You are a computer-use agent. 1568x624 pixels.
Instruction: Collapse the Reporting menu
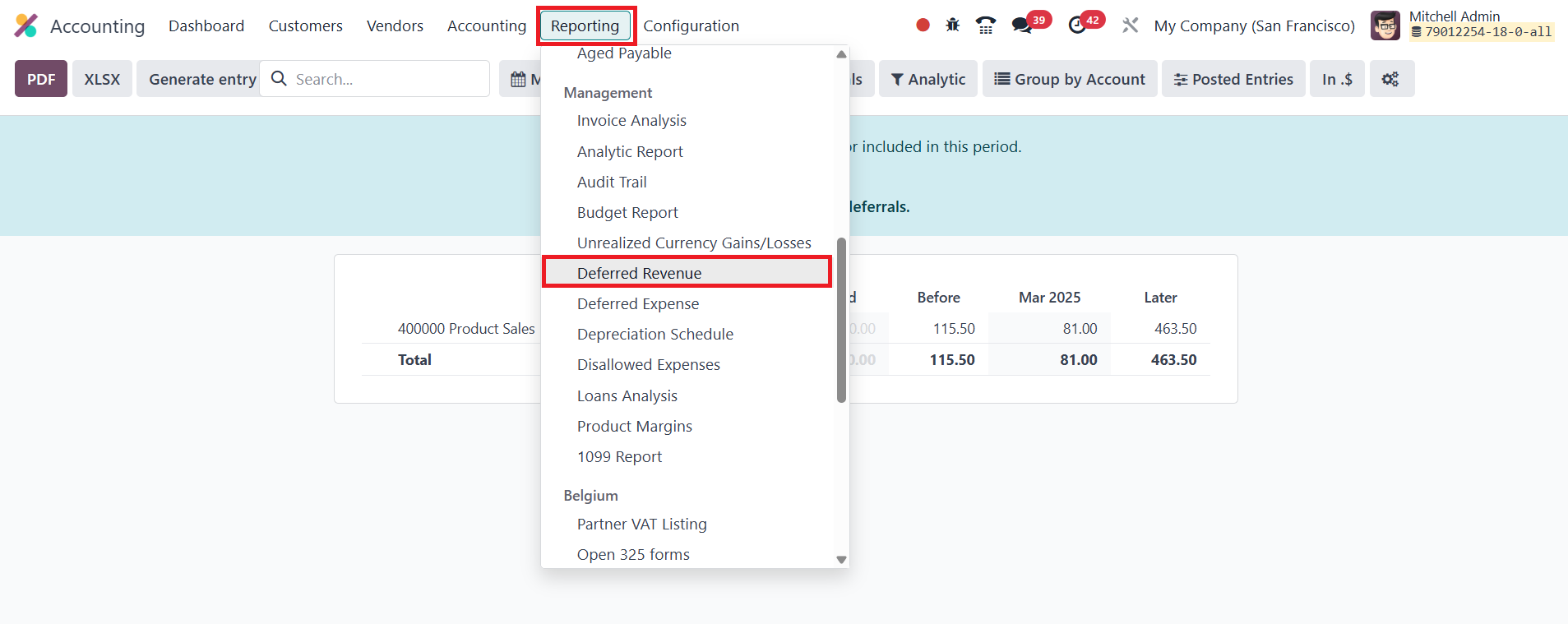585,25
